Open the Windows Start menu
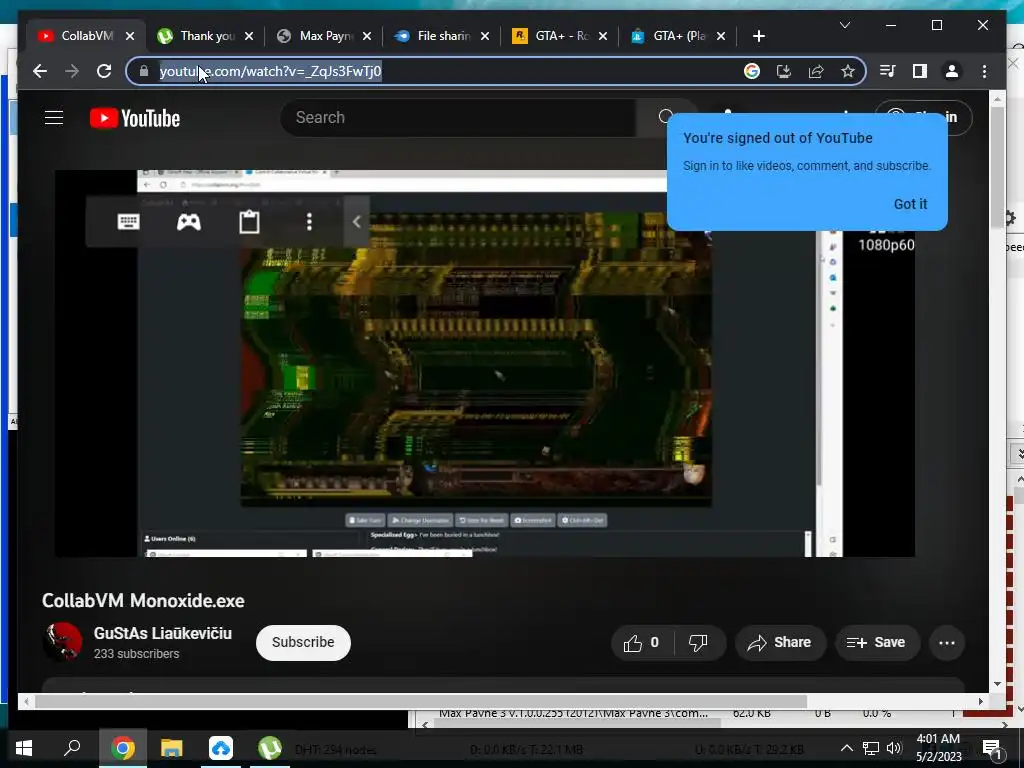The width and height of the screenshot is (1024, 768). [24, 748]
